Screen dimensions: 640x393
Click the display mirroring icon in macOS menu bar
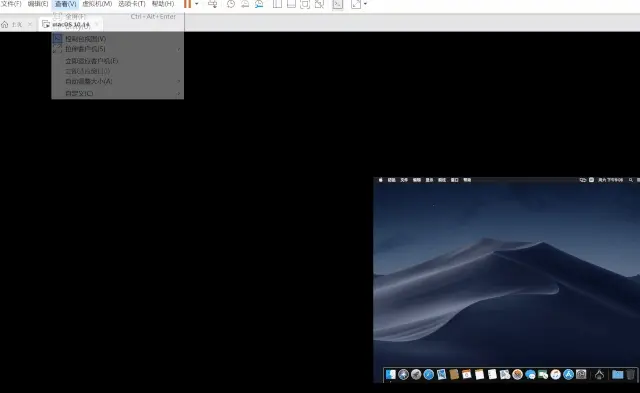click(x=583, y=180)
